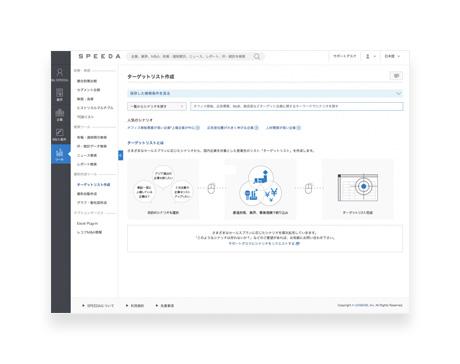Click the highlighted blue tools icon in sidebar
The image size is (460, 364).
click(60, 154)
